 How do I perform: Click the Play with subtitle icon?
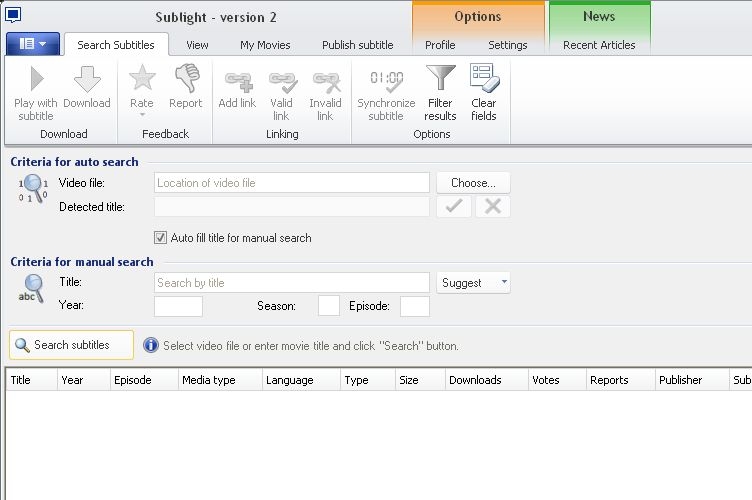click(x=36, y=79)
